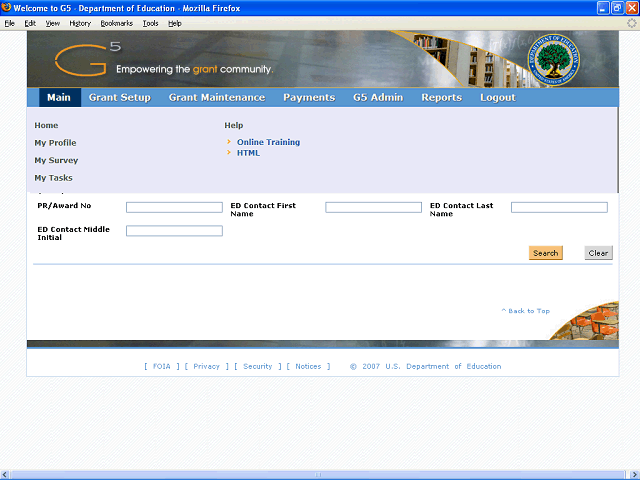
Task: Click the Help heading in submenu
Action: pos(233,125)
